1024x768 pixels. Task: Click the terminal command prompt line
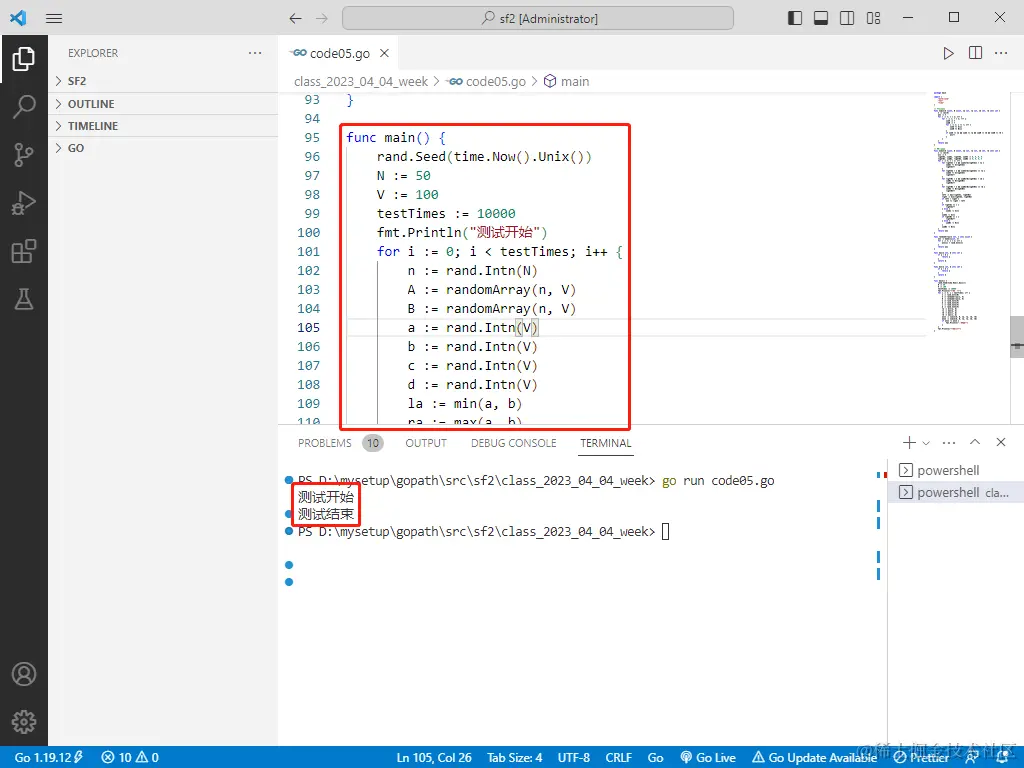[483, 532]
